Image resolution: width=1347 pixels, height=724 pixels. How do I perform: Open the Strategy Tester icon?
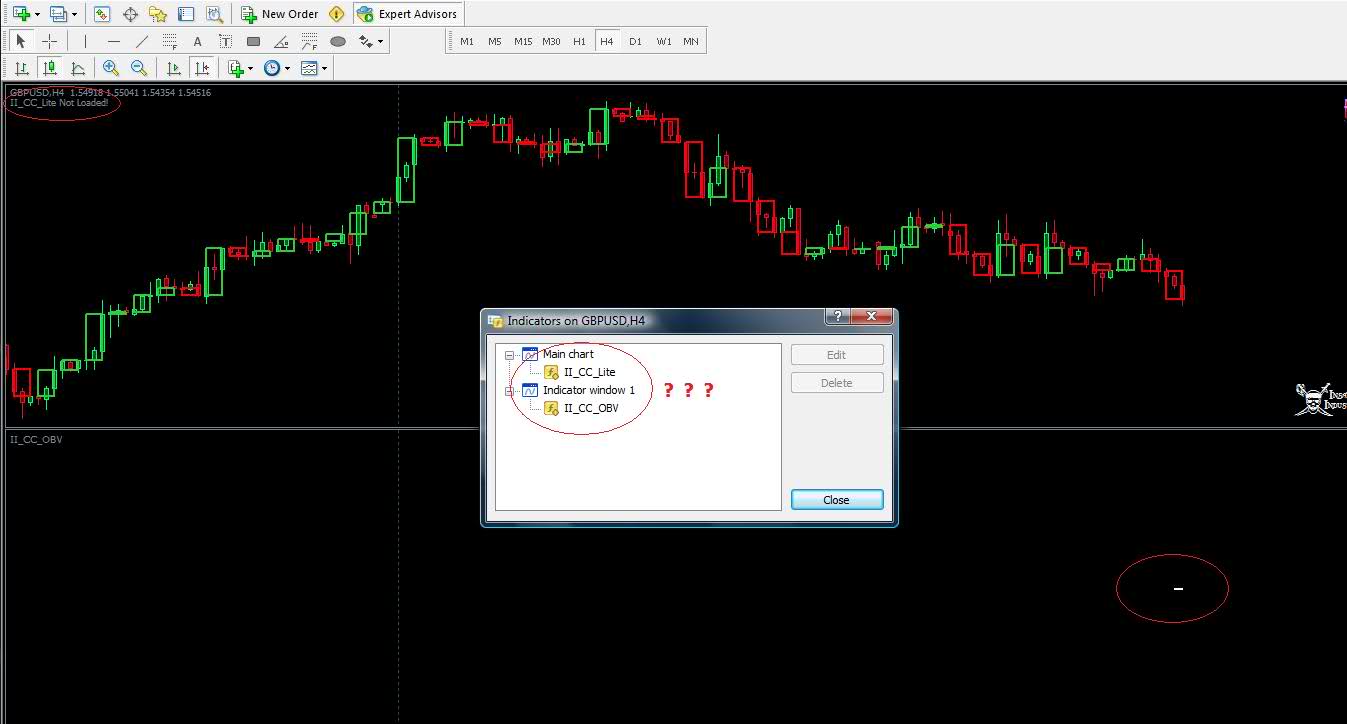click(214, 14)
